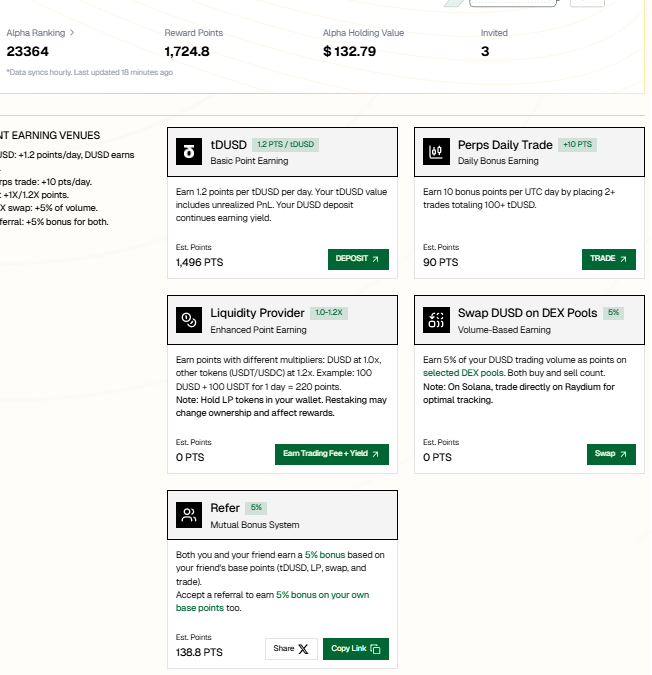Click the Liquidity Provider card header

click(282, 320)
